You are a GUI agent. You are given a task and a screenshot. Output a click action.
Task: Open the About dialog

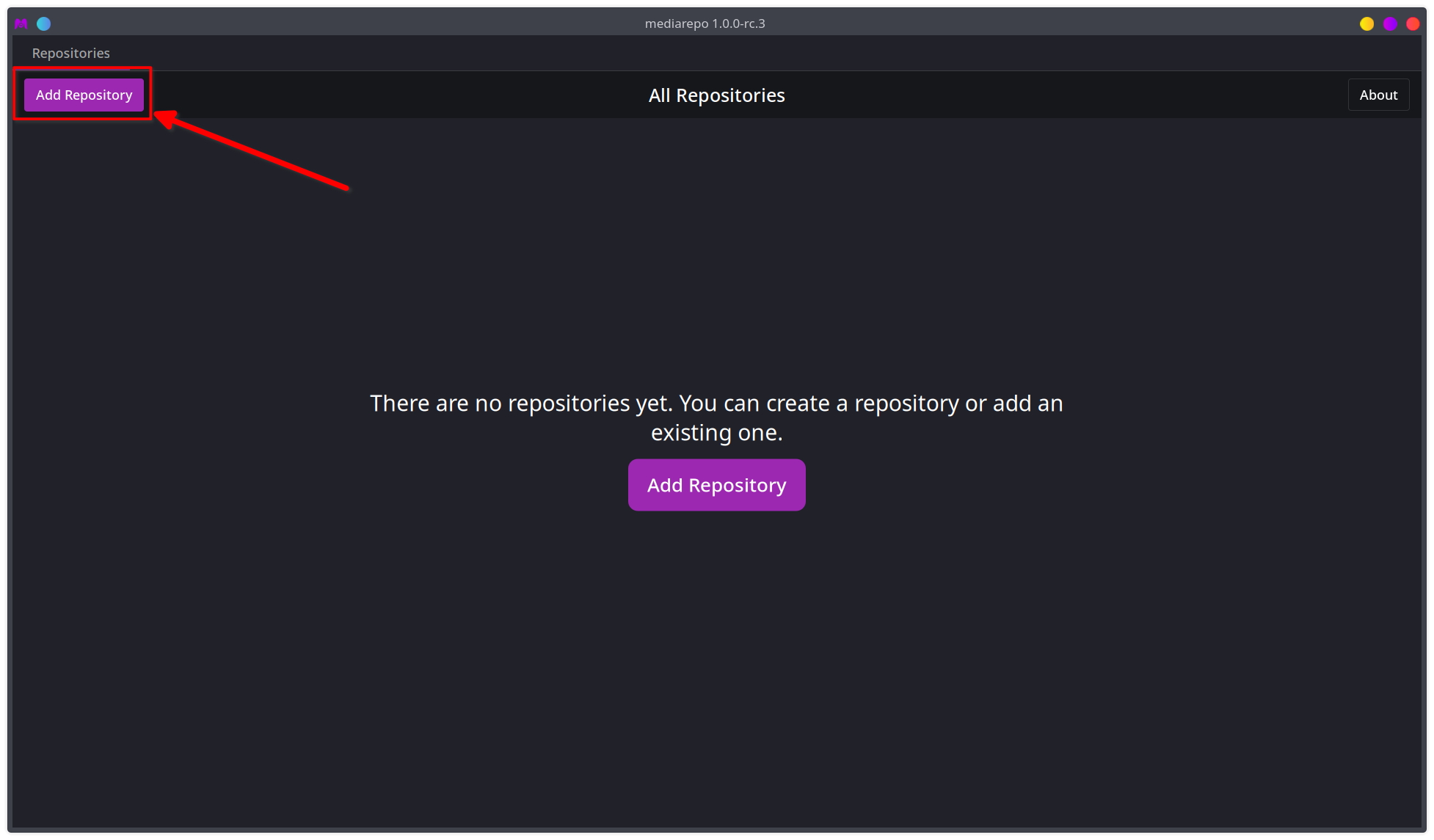point(1378,95)
